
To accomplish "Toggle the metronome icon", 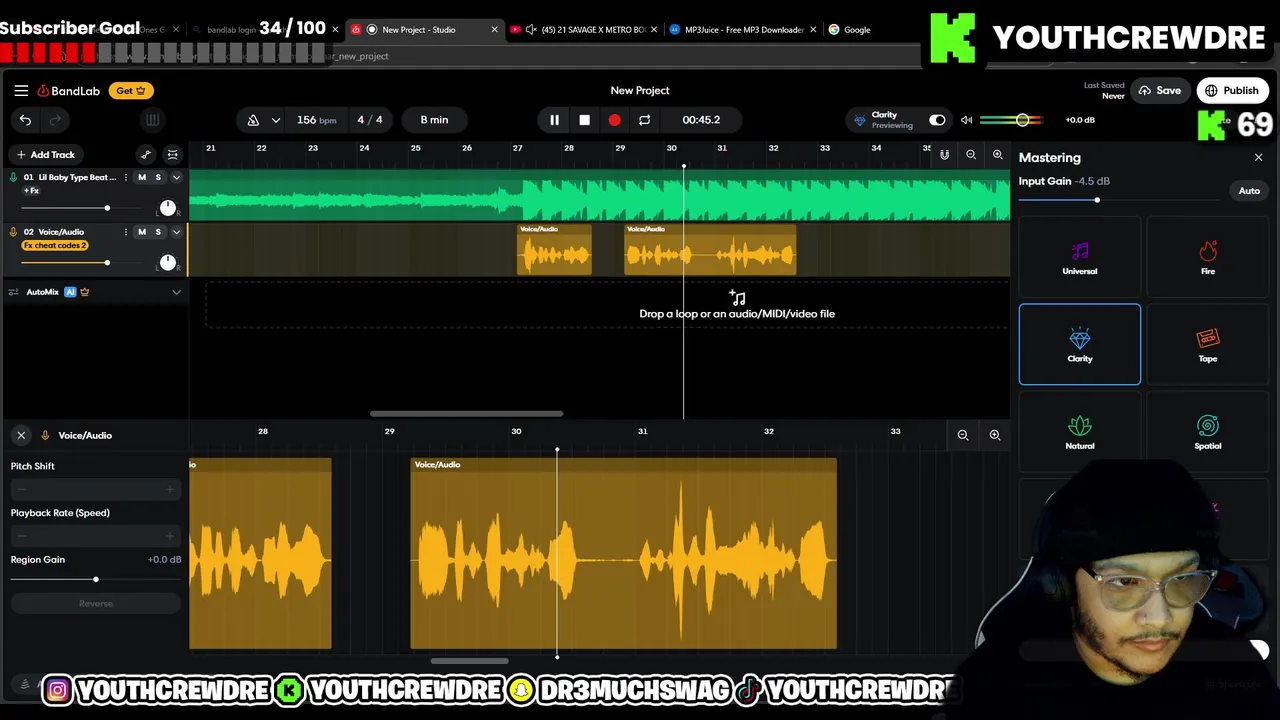I will [x=253, y=120].
